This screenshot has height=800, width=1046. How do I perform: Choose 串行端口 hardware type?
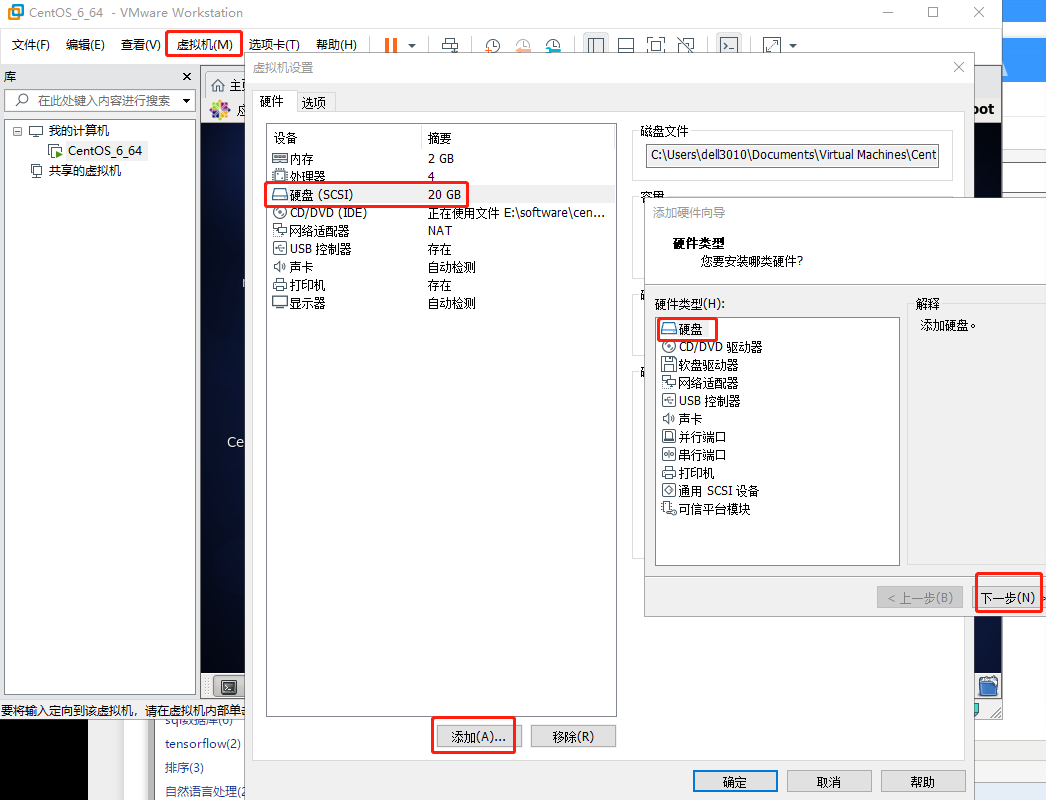click(x=694, y=455)
